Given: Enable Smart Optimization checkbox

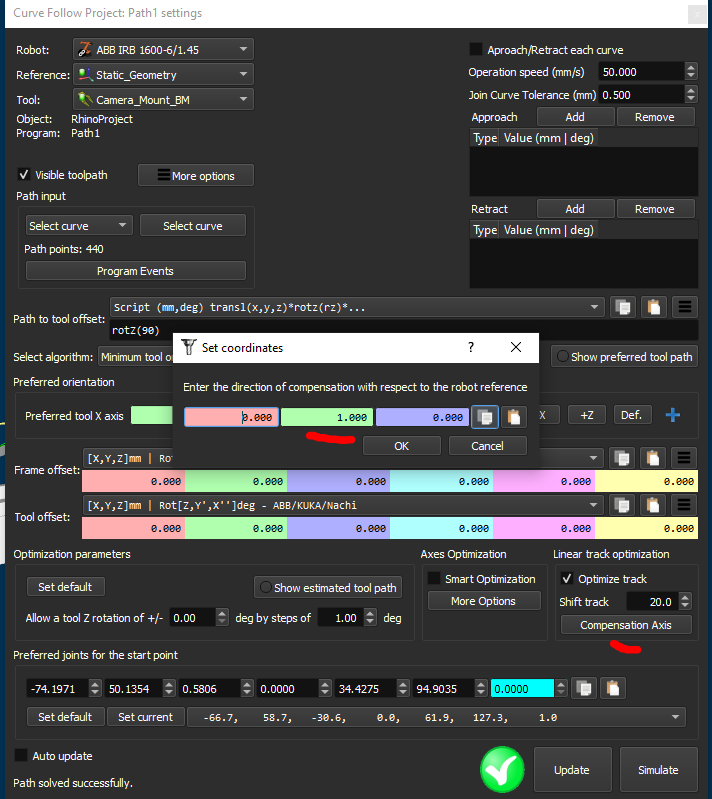Looking at the screenshot, I should click(x=434, y=579).
